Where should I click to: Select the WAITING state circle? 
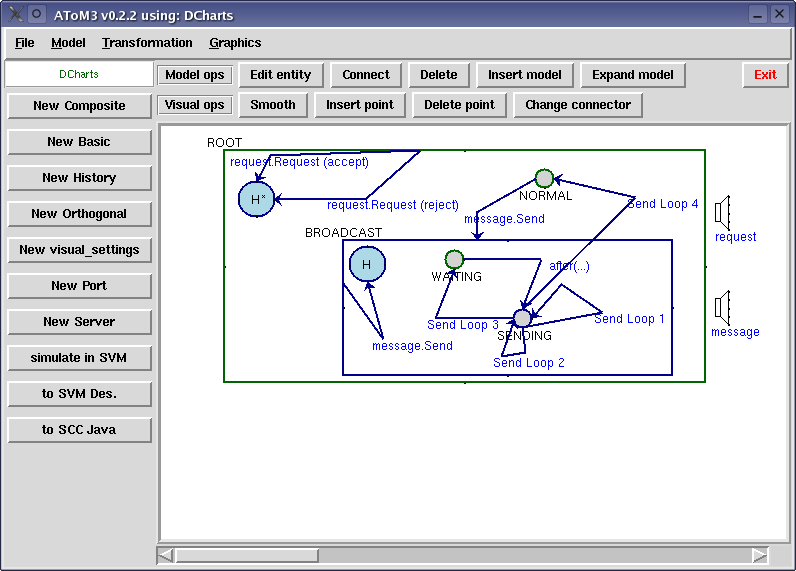454,260
